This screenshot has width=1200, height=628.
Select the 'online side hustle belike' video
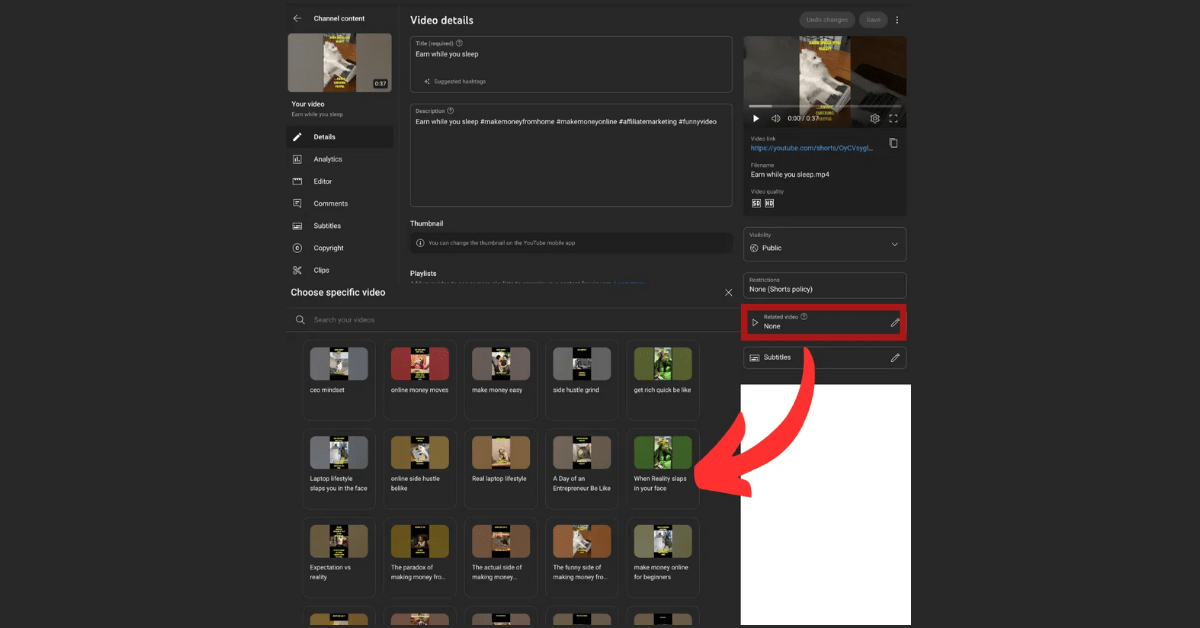420,469
